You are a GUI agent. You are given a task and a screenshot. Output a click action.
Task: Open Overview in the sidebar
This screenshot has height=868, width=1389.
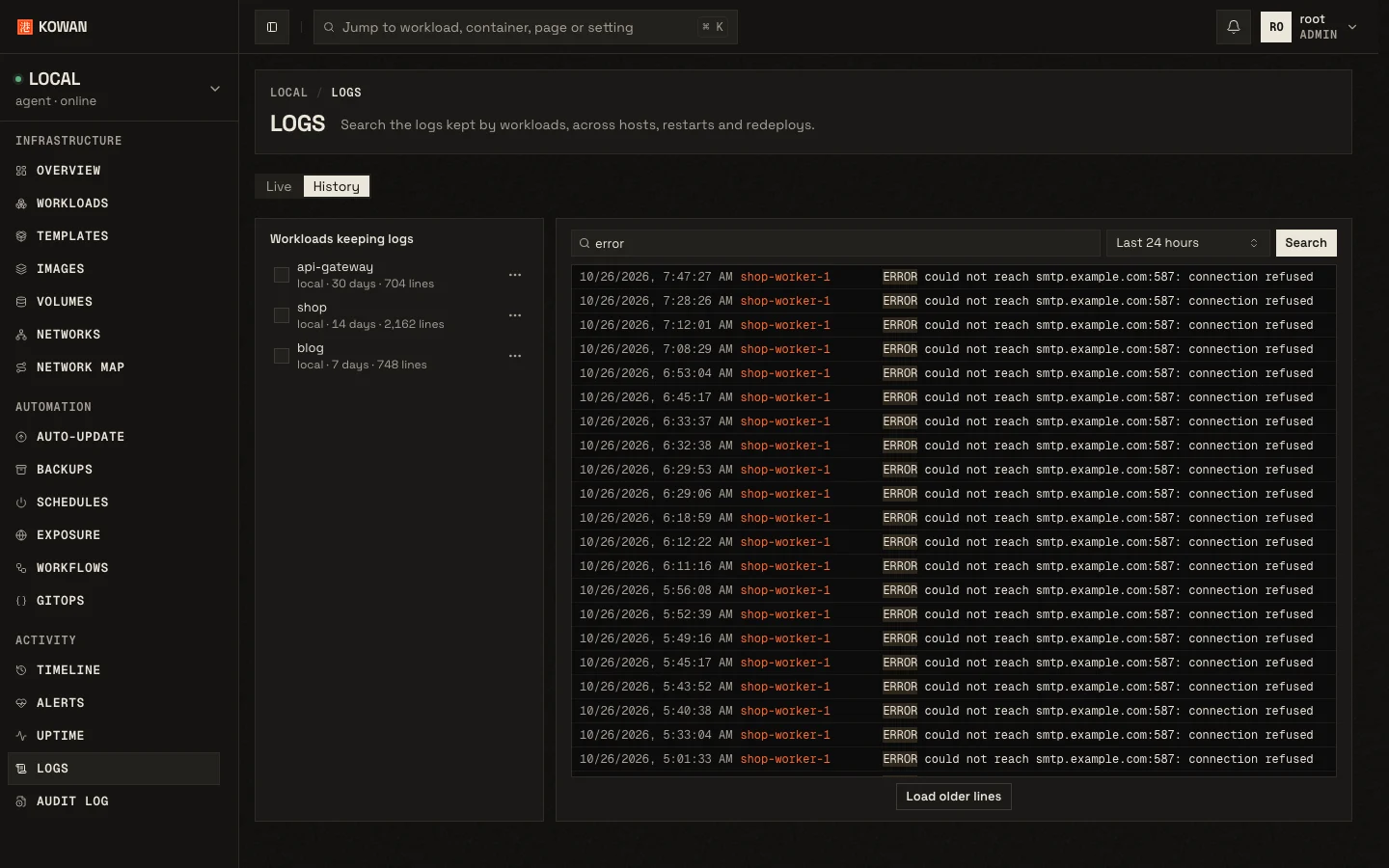(x=114, y=171)
